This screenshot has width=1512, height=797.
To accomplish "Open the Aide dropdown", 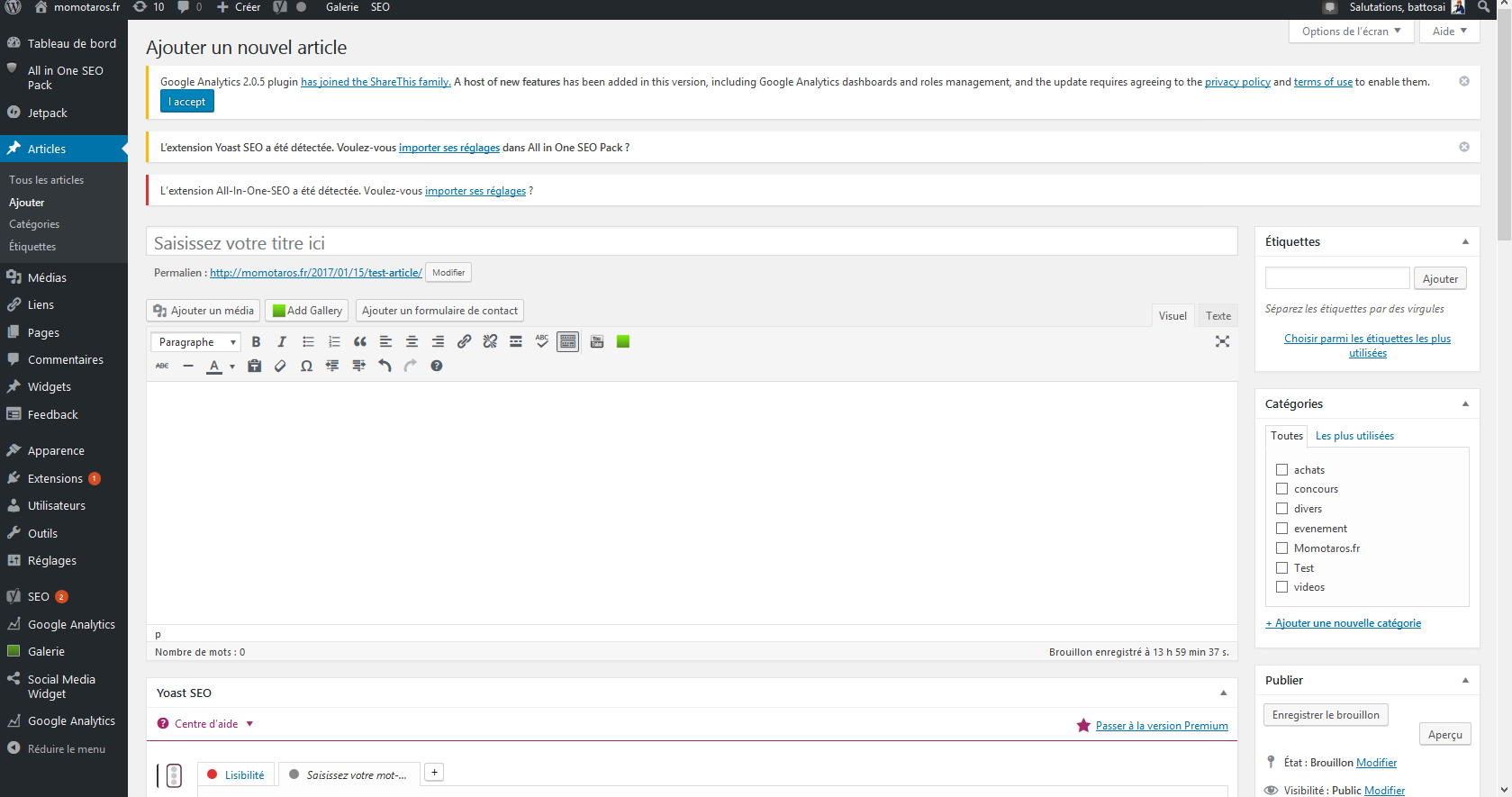I will (1450, 32).
